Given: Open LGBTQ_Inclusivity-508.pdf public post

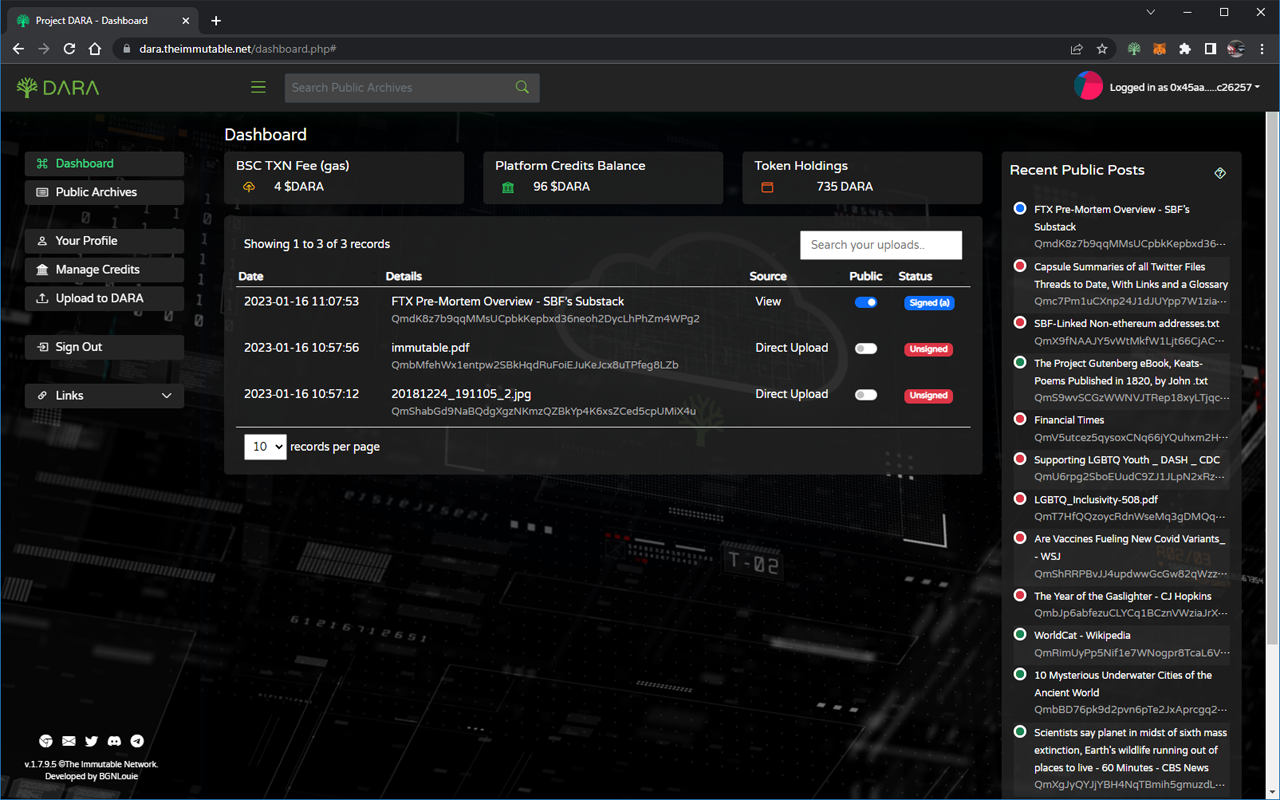Looking at the screenshot, I should [1096, 499].
